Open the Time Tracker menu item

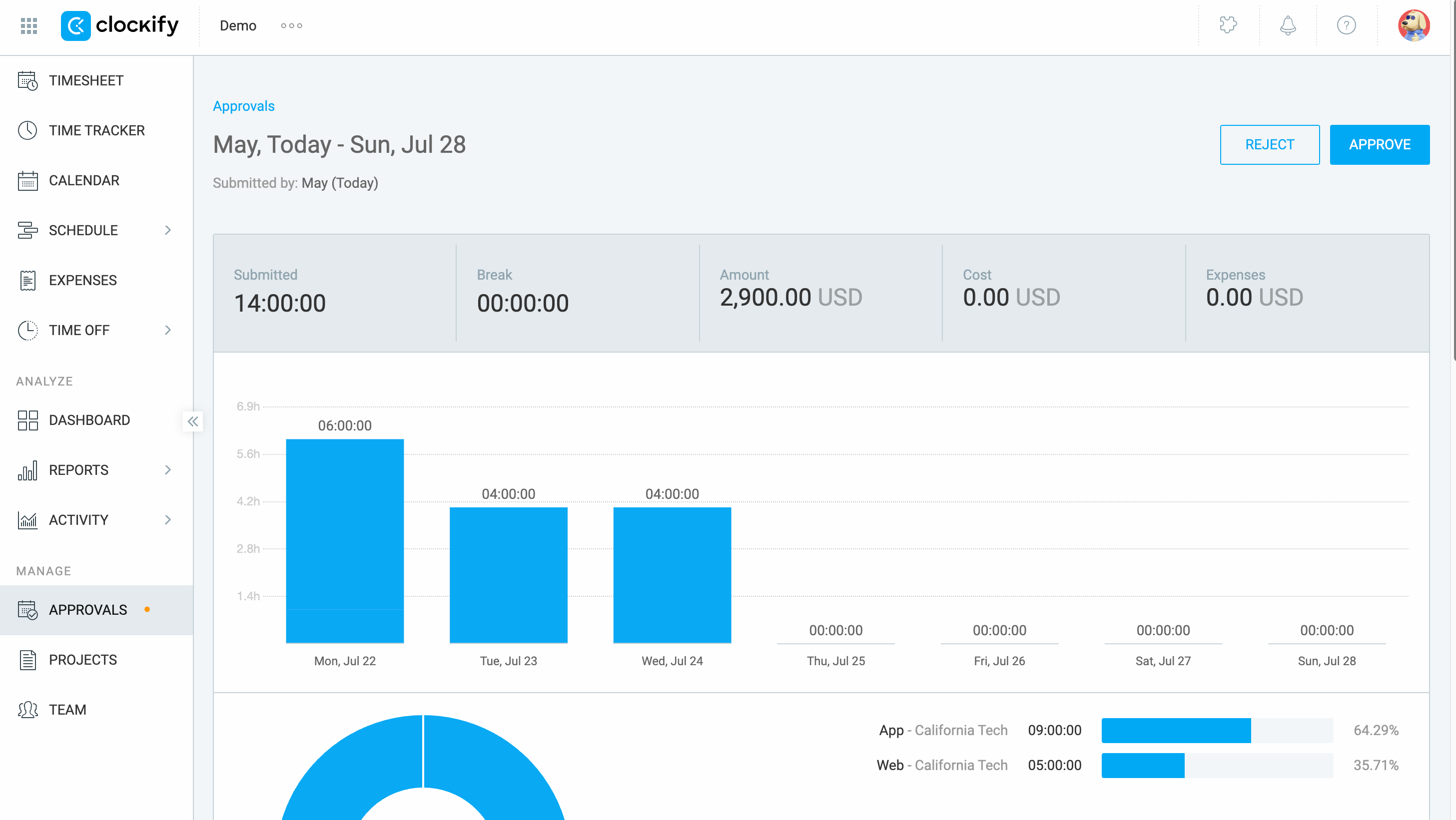click(x=96, y=130)
